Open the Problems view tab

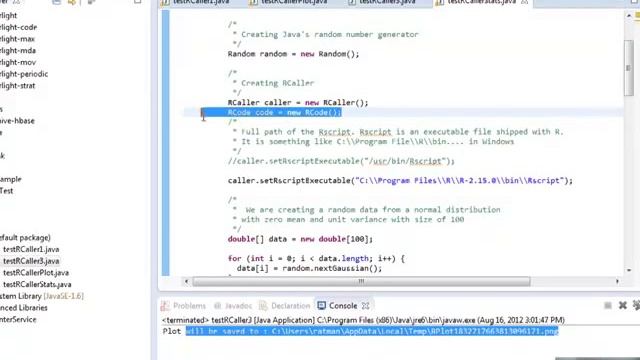pyautogui.click(x=184, y=306)
